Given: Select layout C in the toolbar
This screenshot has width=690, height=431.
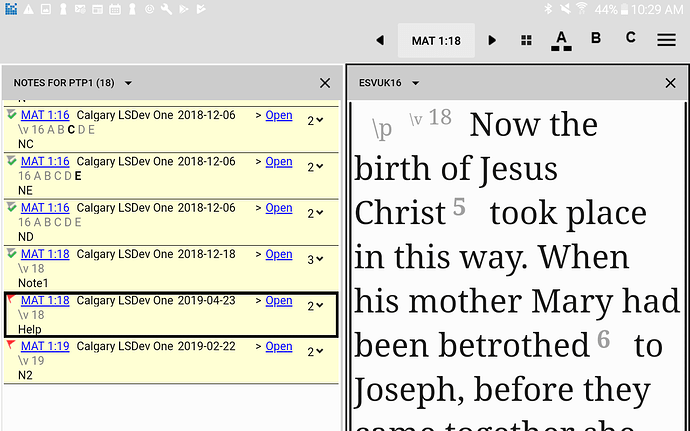Looking at the screenshot, I should (x=631, y=37).
